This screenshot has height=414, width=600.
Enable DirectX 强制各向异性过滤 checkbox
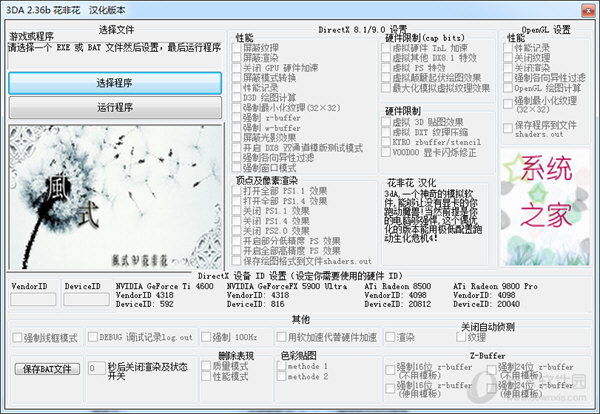[x=236, y=158]
